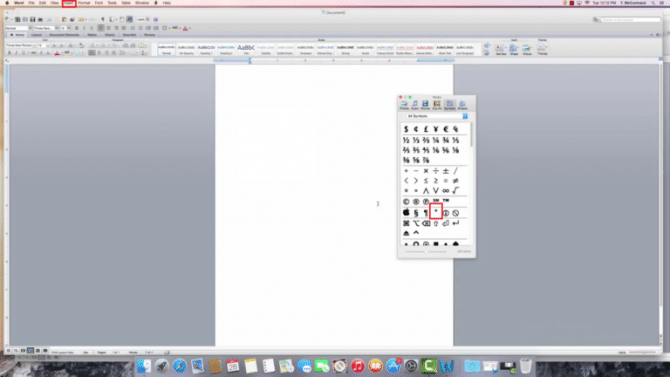
Task: Toggle Italic on the Formatting toolbar
Action: [84, 28]
